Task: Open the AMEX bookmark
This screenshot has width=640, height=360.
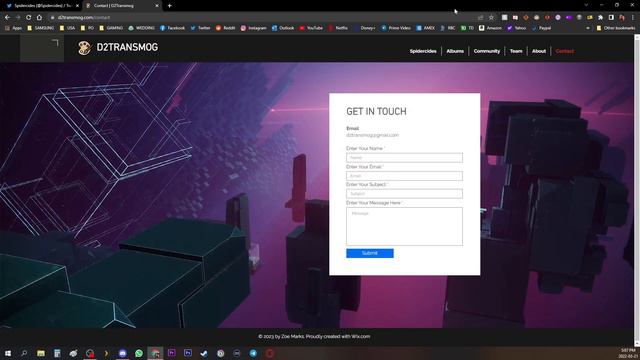Action: click(425, 28)
